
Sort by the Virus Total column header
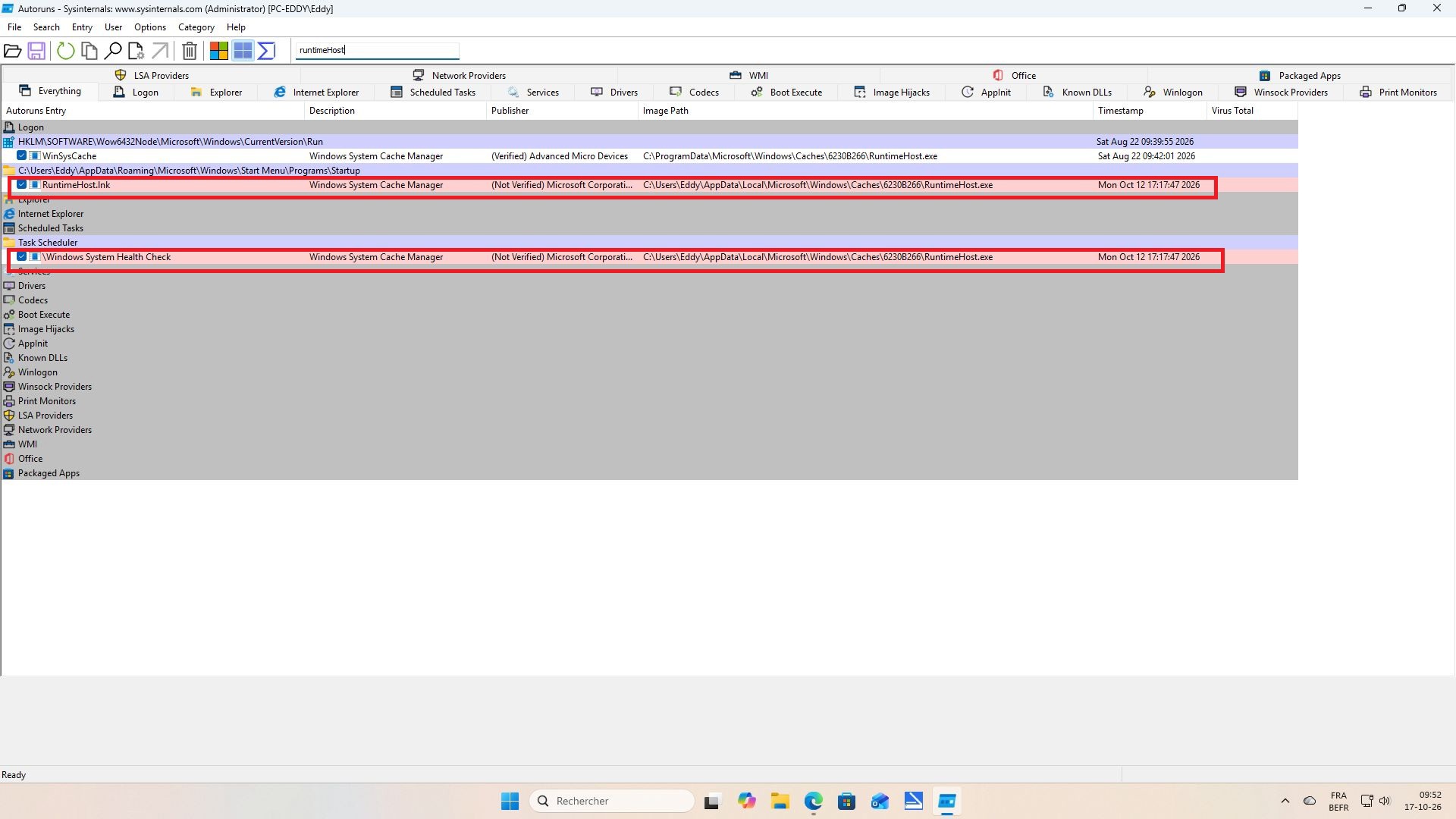click(1252, 111)
